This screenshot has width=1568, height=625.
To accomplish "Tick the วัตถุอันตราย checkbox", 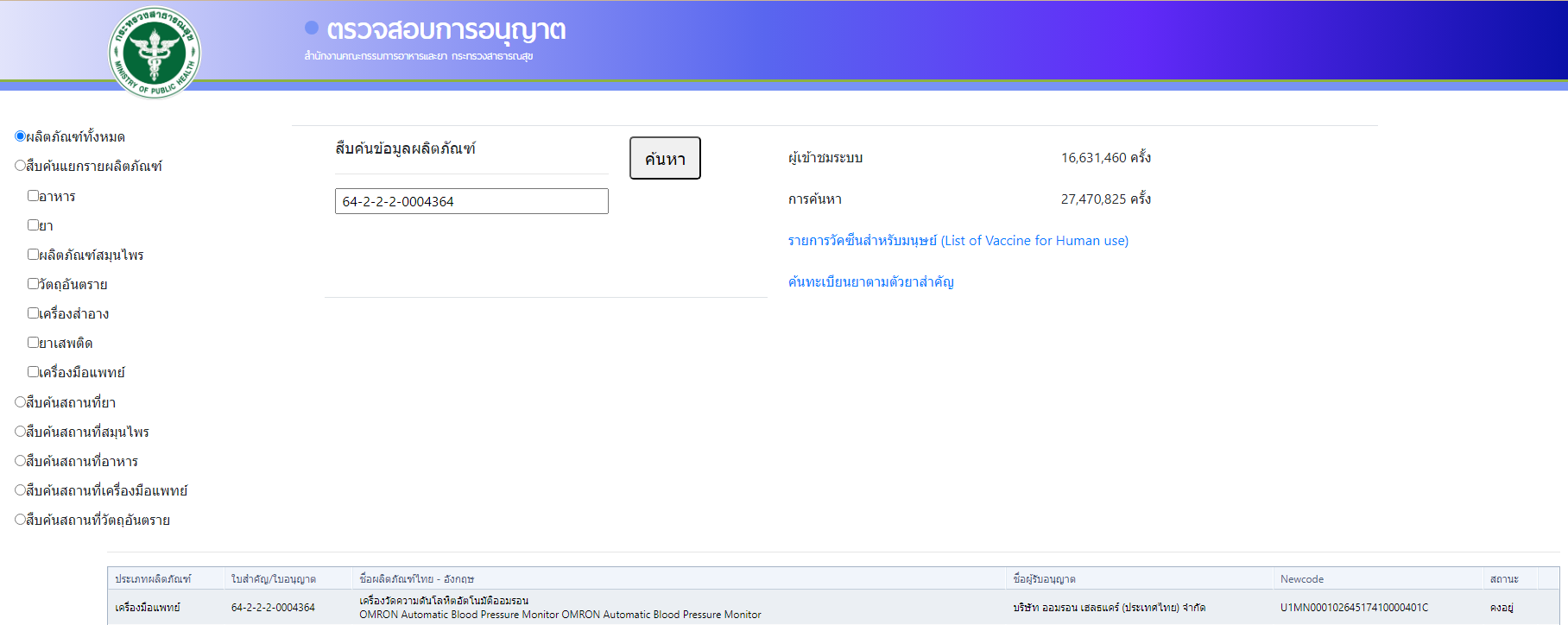I will point(33,284).
